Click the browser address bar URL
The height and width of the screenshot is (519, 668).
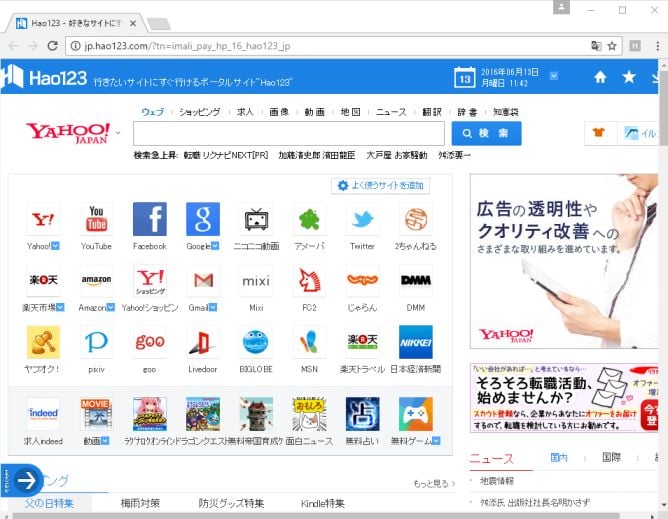187,46
